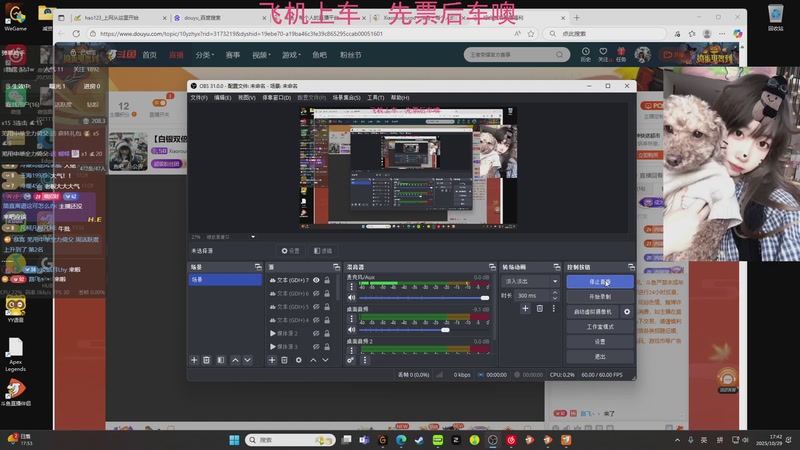Open the 编辑(E) menu

222,97
